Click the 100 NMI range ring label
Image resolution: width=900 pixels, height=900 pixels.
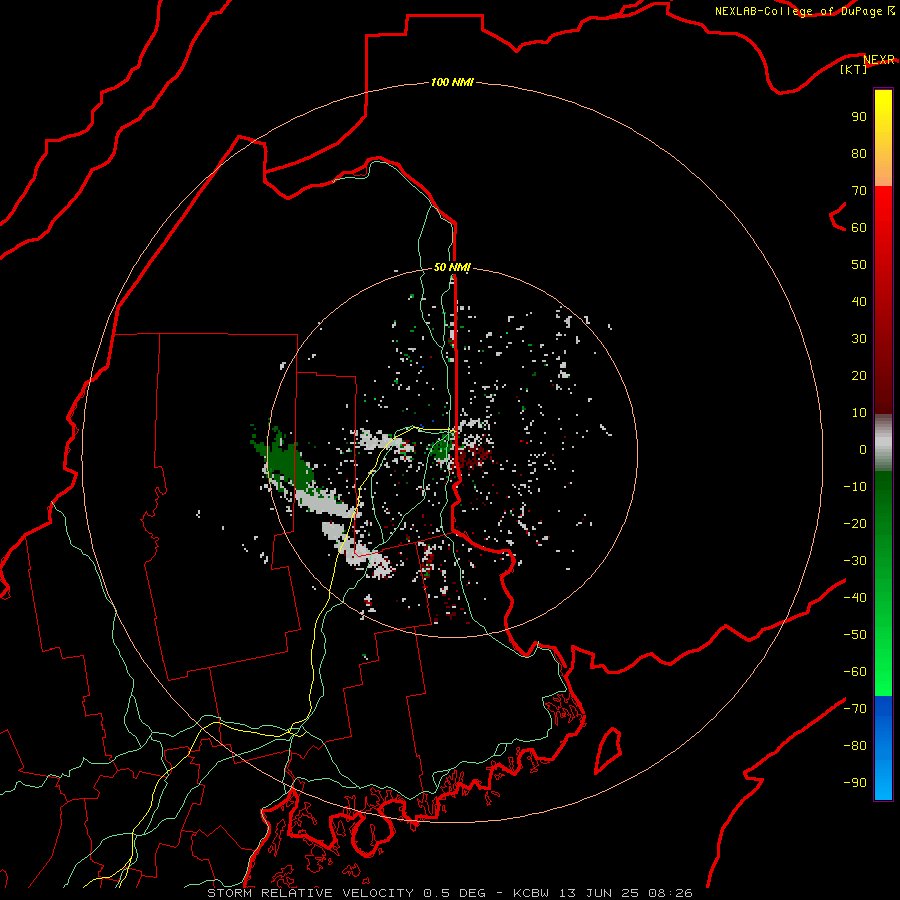(x=452, y=82)
